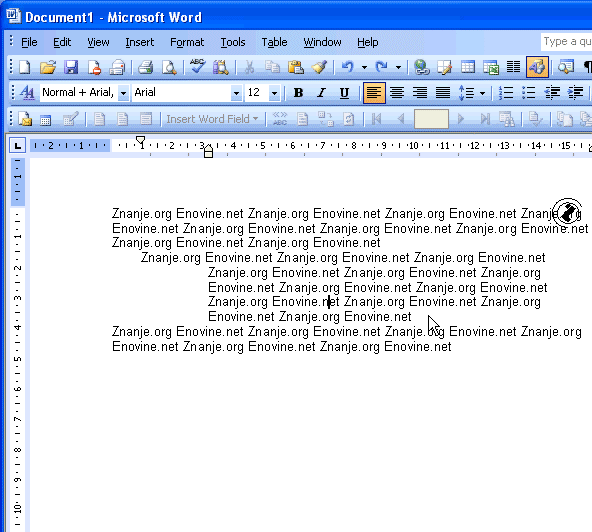Screen dimensions: 592x532
Task: Click the Word icon in title bar
Action: [x=14, y=16]
